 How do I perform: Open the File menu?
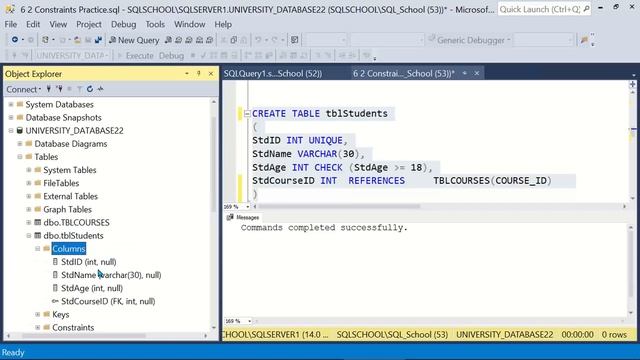click(11, 24)
